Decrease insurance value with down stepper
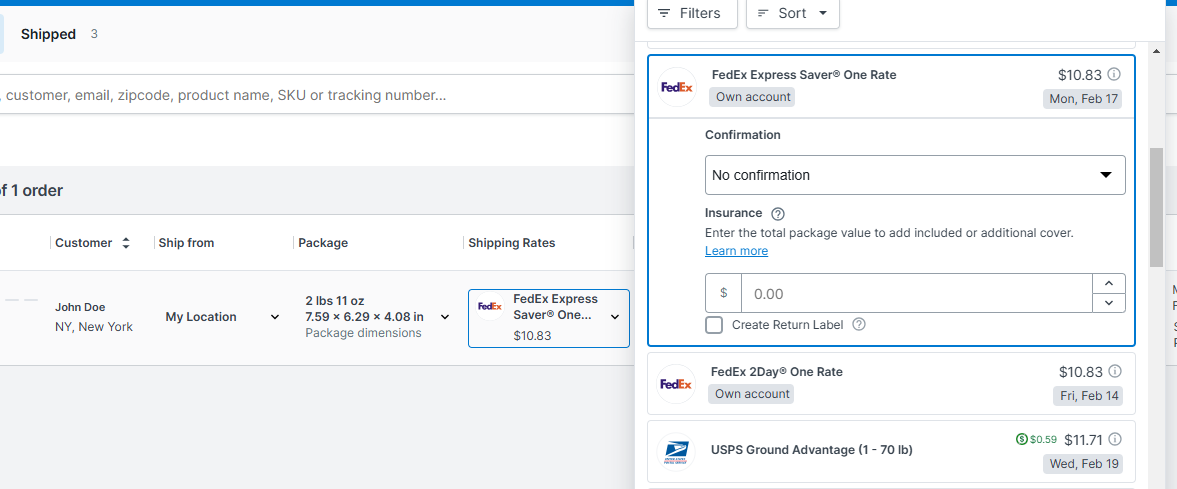This screenshot has width=1177, height=489. tap(1109, 303)
